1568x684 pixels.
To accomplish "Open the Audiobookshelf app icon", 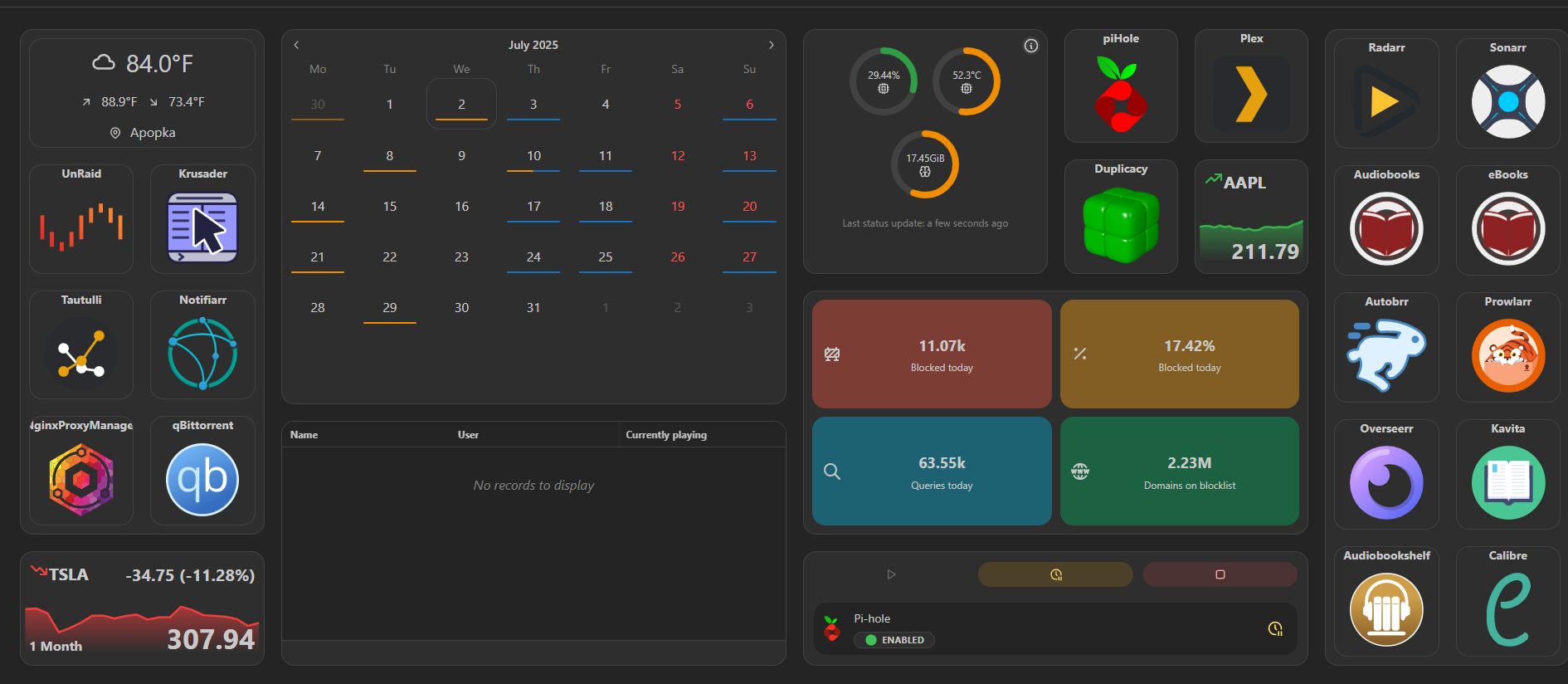I will coord(1386,610).
